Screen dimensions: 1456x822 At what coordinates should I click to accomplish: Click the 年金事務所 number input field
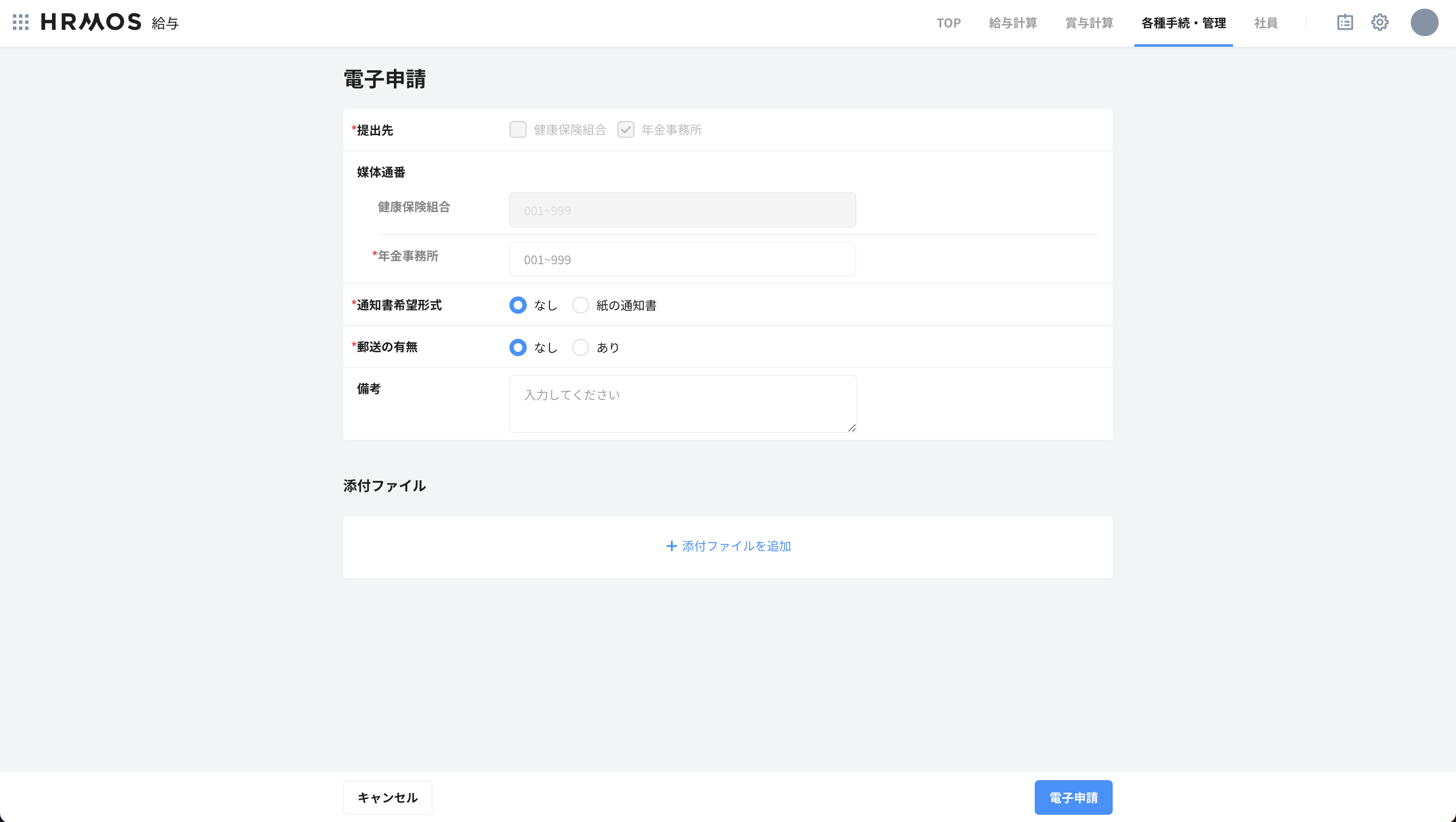[682, 259]
